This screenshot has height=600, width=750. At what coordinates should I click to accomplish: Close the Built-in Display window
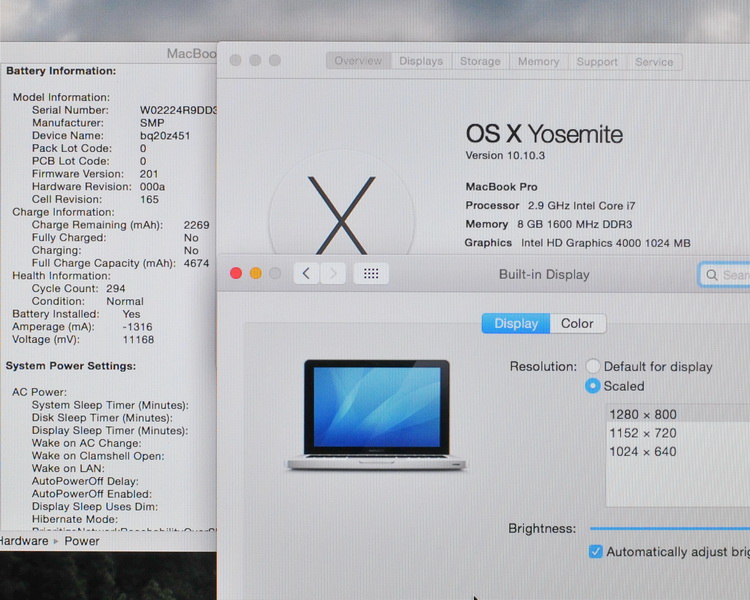(x=236, y=273)
